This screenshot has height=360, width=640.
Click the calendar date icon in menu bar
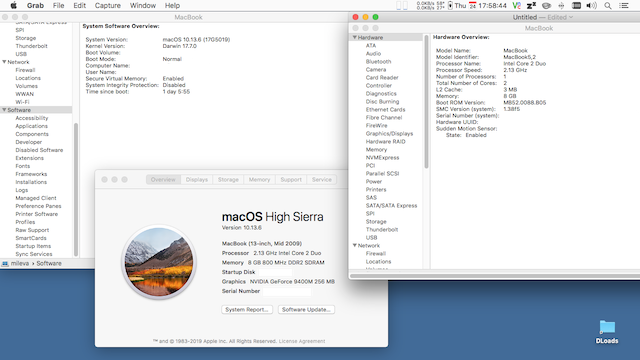point(473,5)
